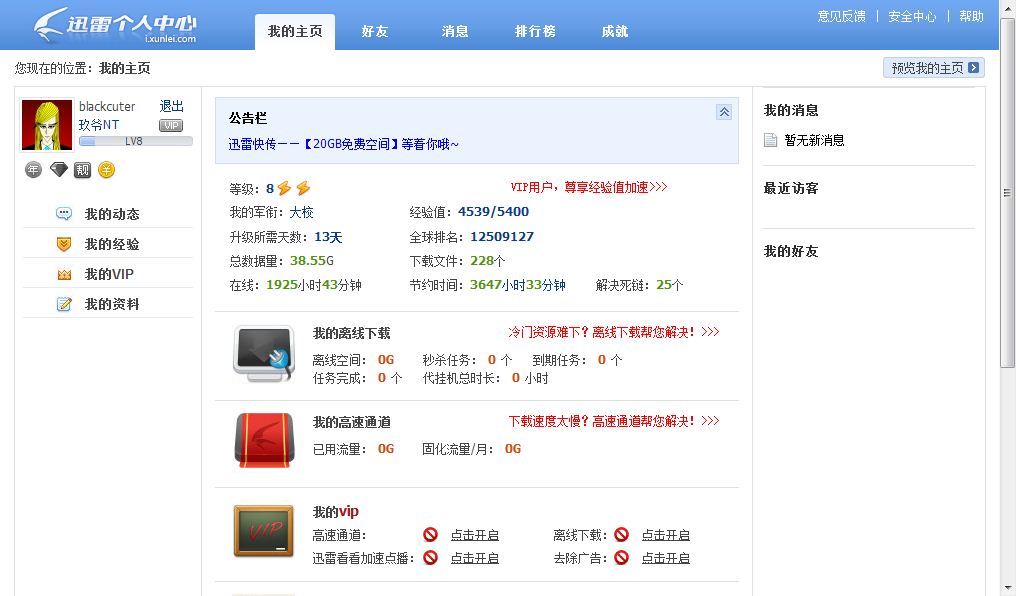1016x596 pixels.
Task: Enable 离线下载 via 点击开启 link
Action: pos(665,535)
